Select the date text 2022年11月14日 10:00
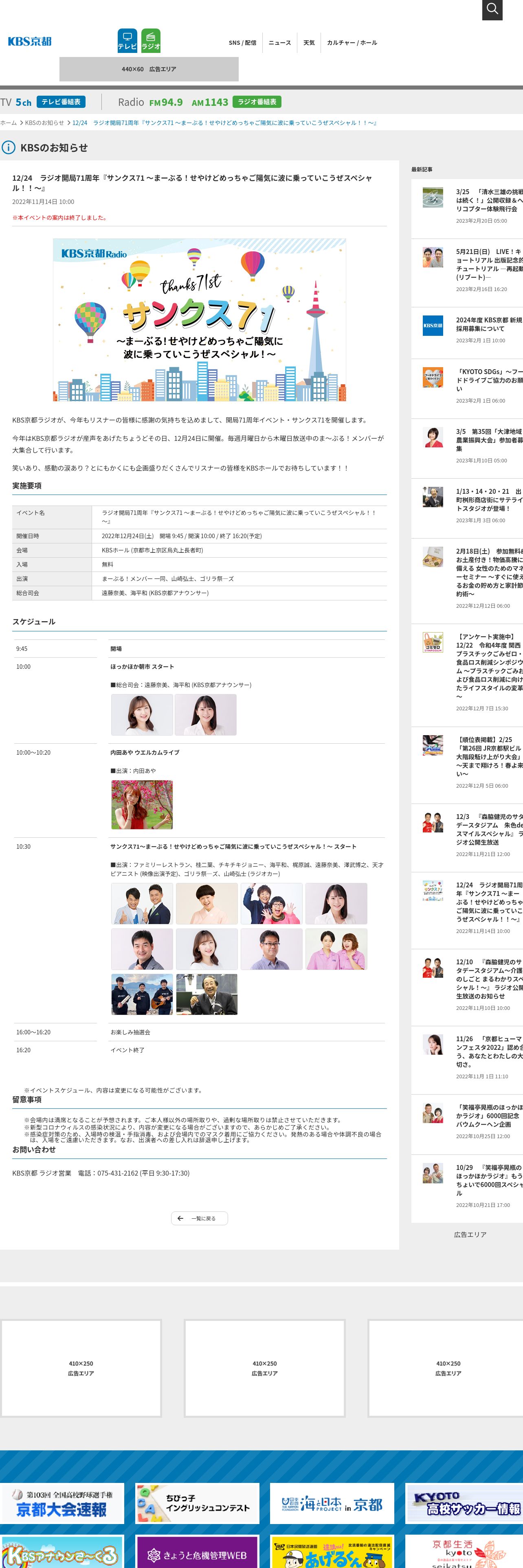This screenshot has height=1568, width=523. coord(43,201)
